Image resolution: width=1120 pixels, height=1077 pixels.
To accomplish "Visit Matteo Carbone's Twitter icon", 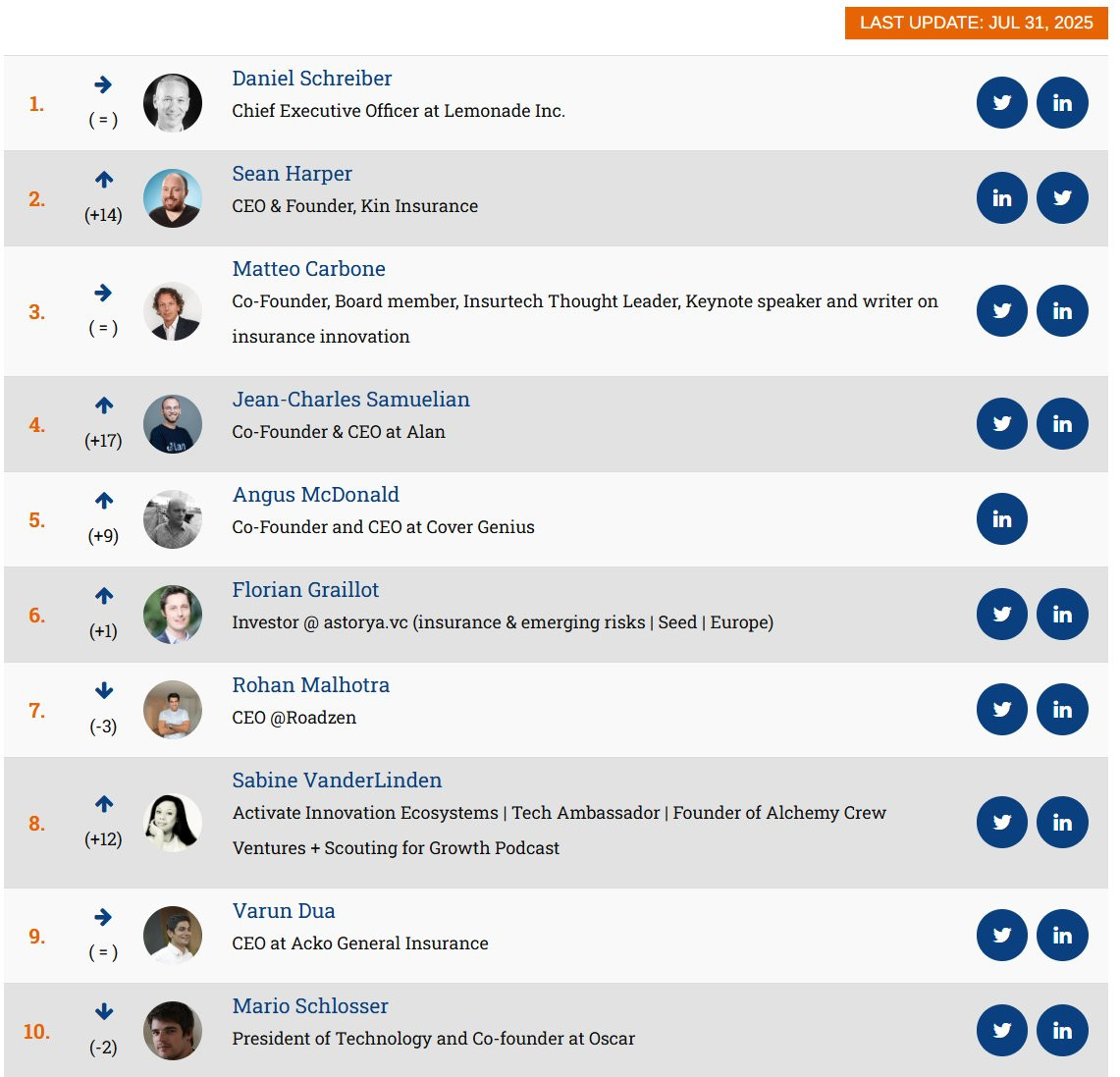I will point(1001,310).
